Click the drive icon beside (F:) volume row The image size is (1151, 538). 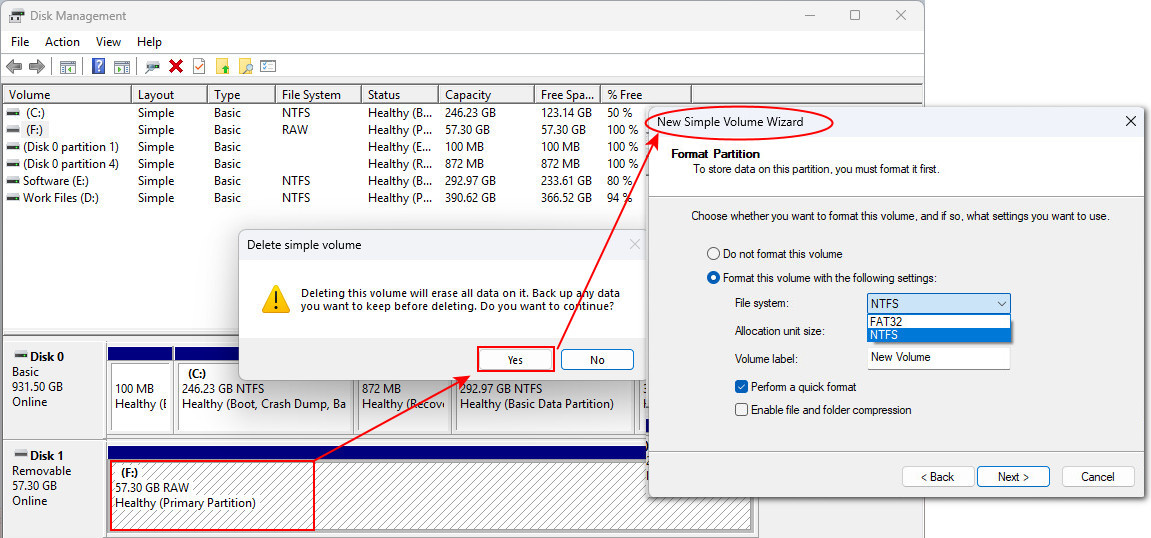coord(14,131)
